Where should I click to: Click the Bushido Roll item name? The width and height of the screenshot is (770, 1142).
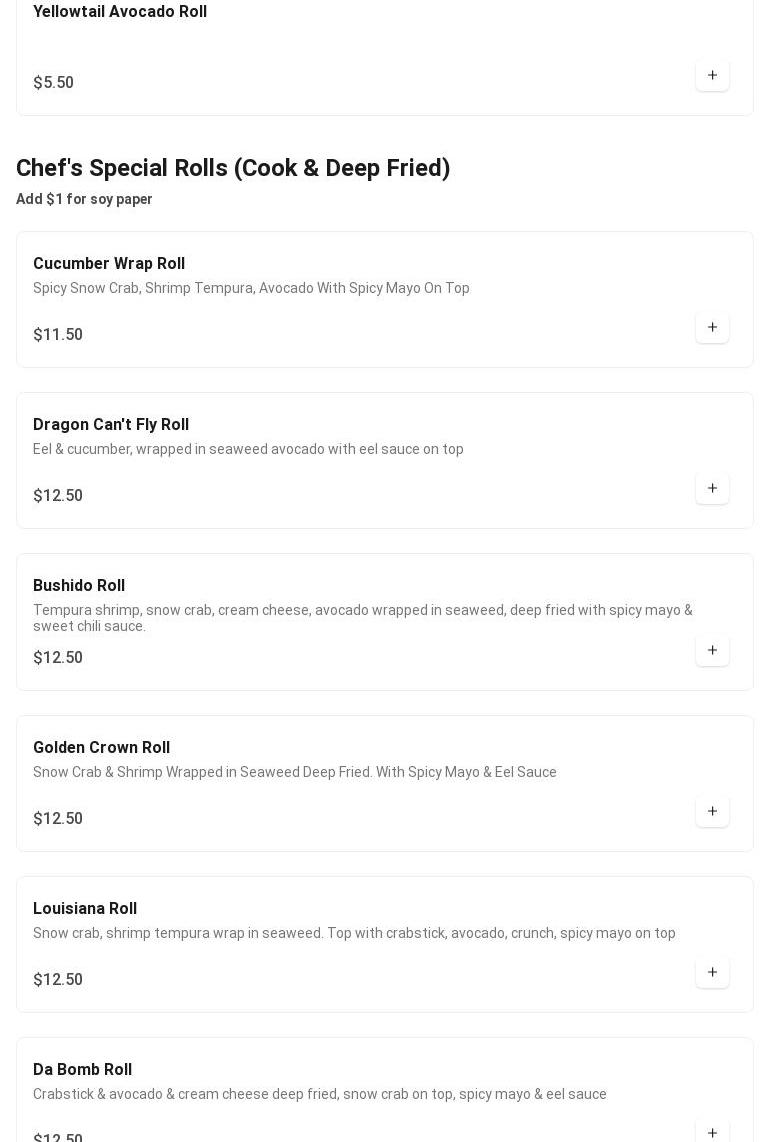[79, 586]
